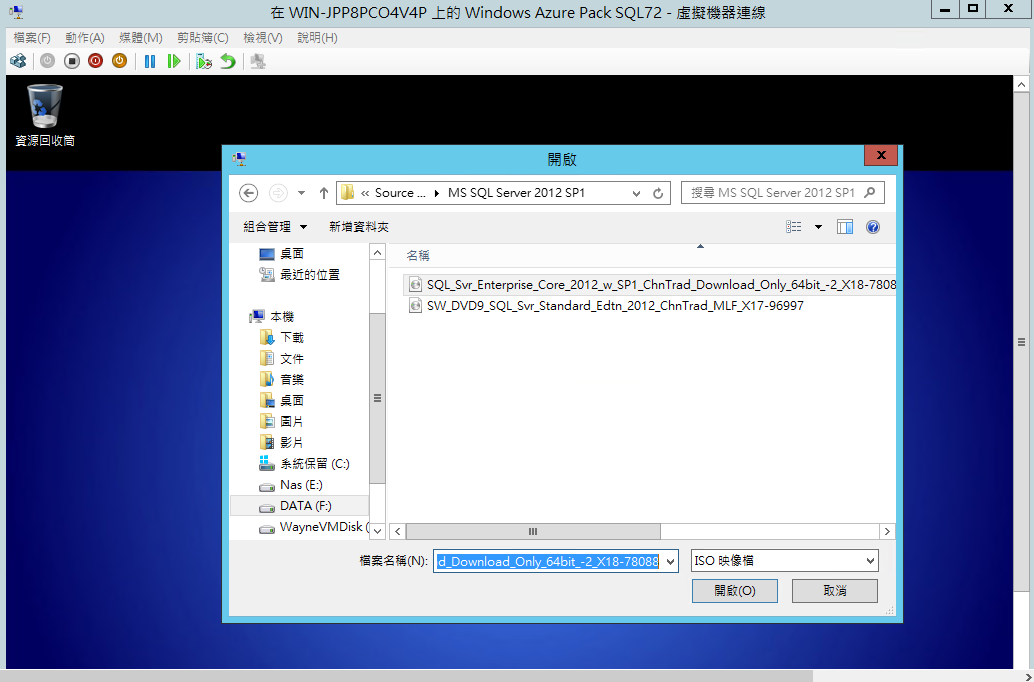Viewport: 1034px width, 682px height.
Task: Go back in the Open dialog
Action: [249, 193]
